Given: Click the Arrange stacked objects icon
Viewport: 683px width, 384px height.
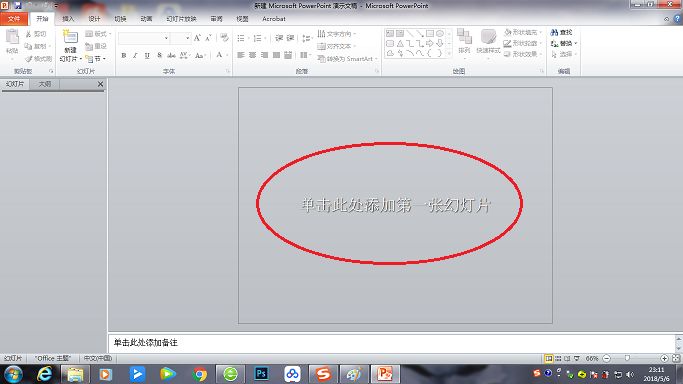Looking at the screenshot, I should tap(464, 37).
